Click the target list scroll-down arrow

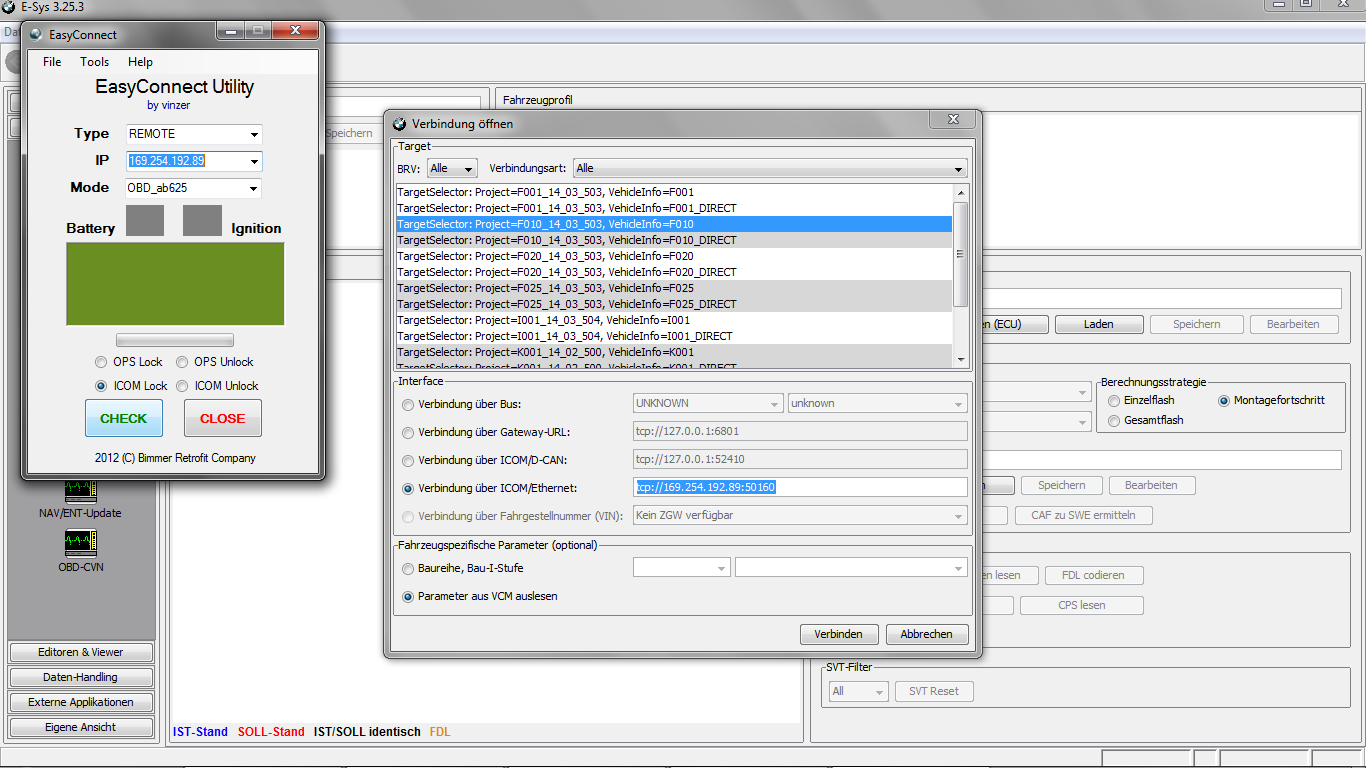coord(961,360)
